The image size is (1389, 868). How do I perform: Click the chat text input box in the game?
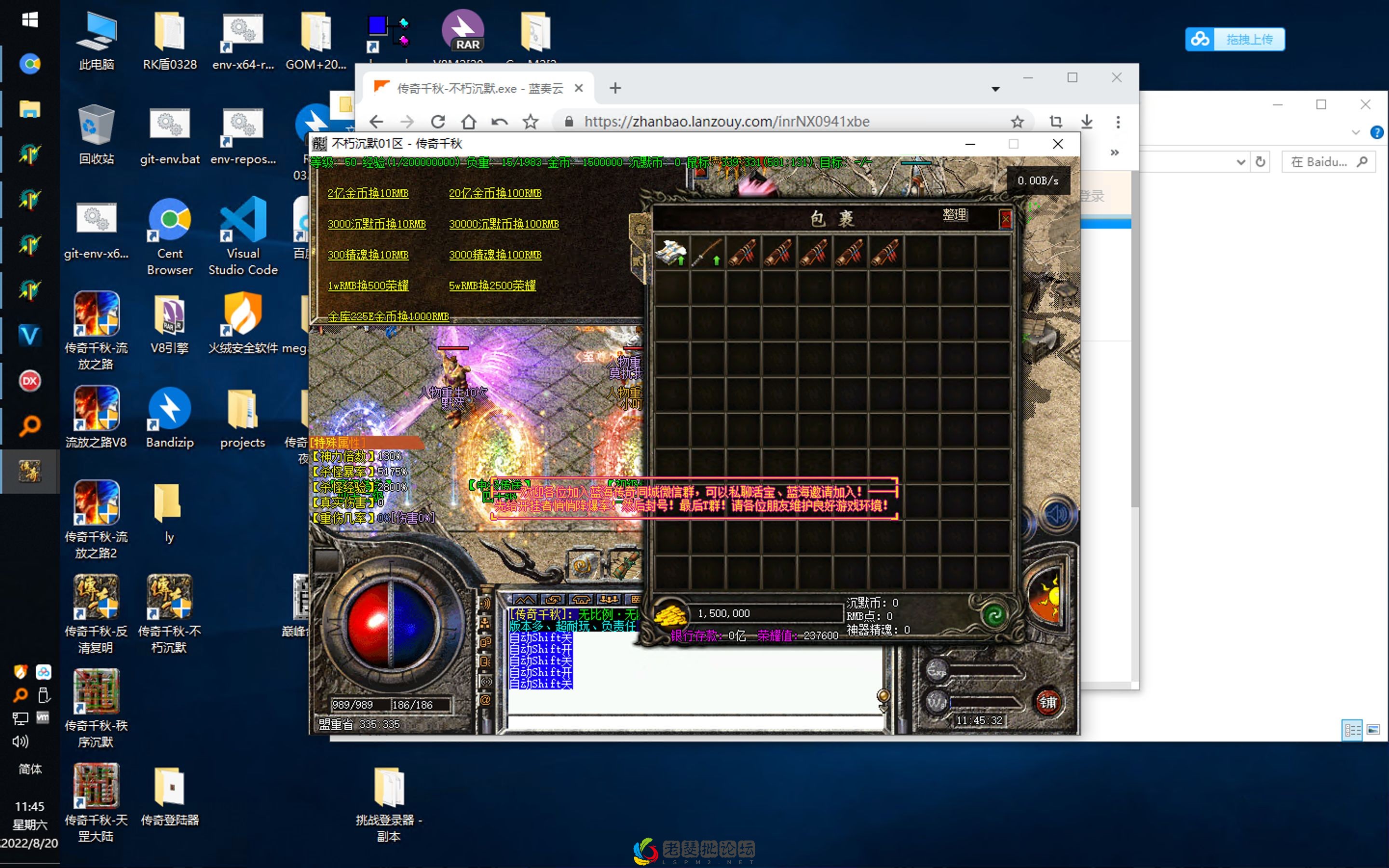[x=694, y=722]
